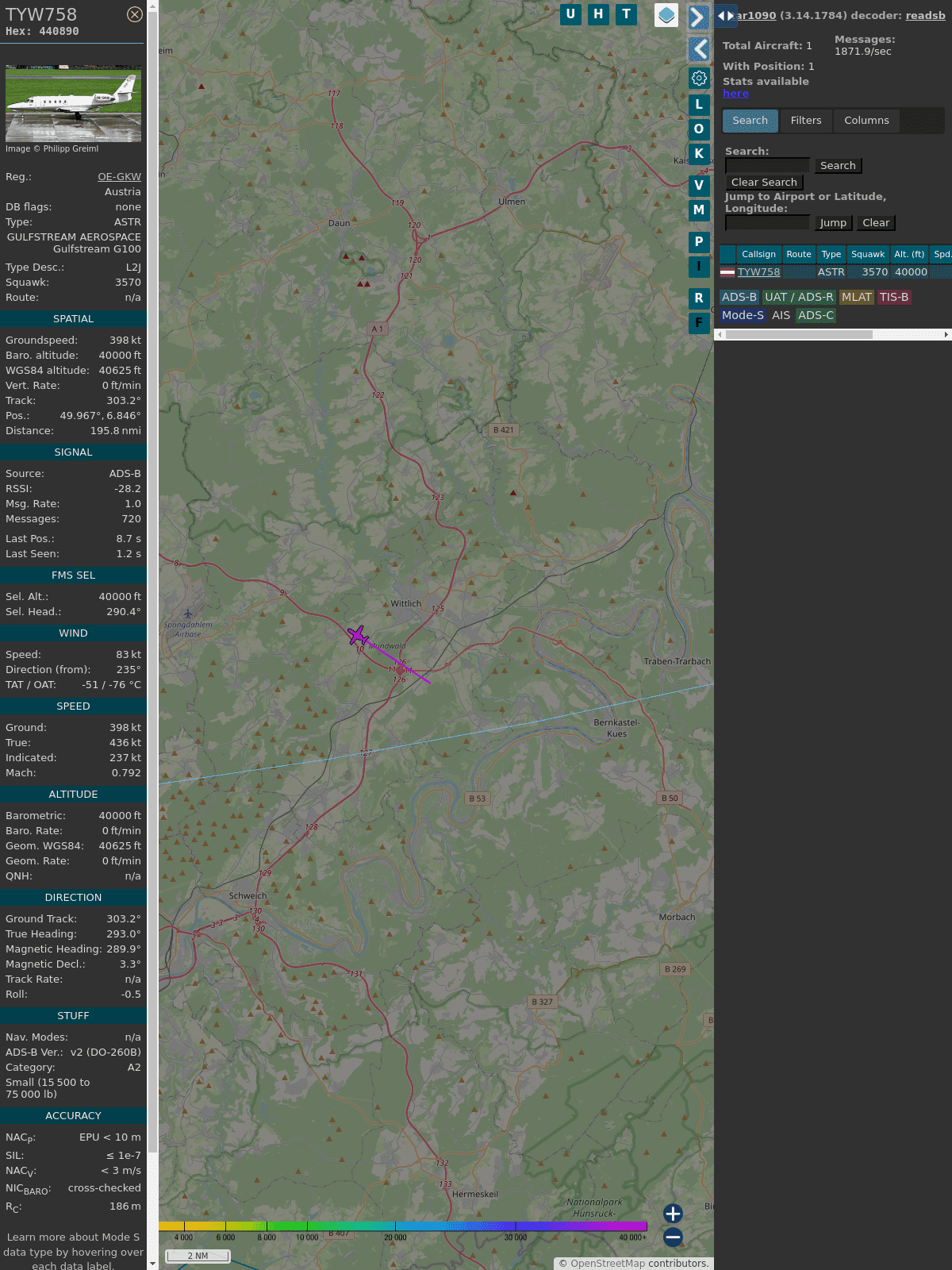Switch to the Columns tab
The height and width of the screenshot is (1270, 952).
point(866,121)
